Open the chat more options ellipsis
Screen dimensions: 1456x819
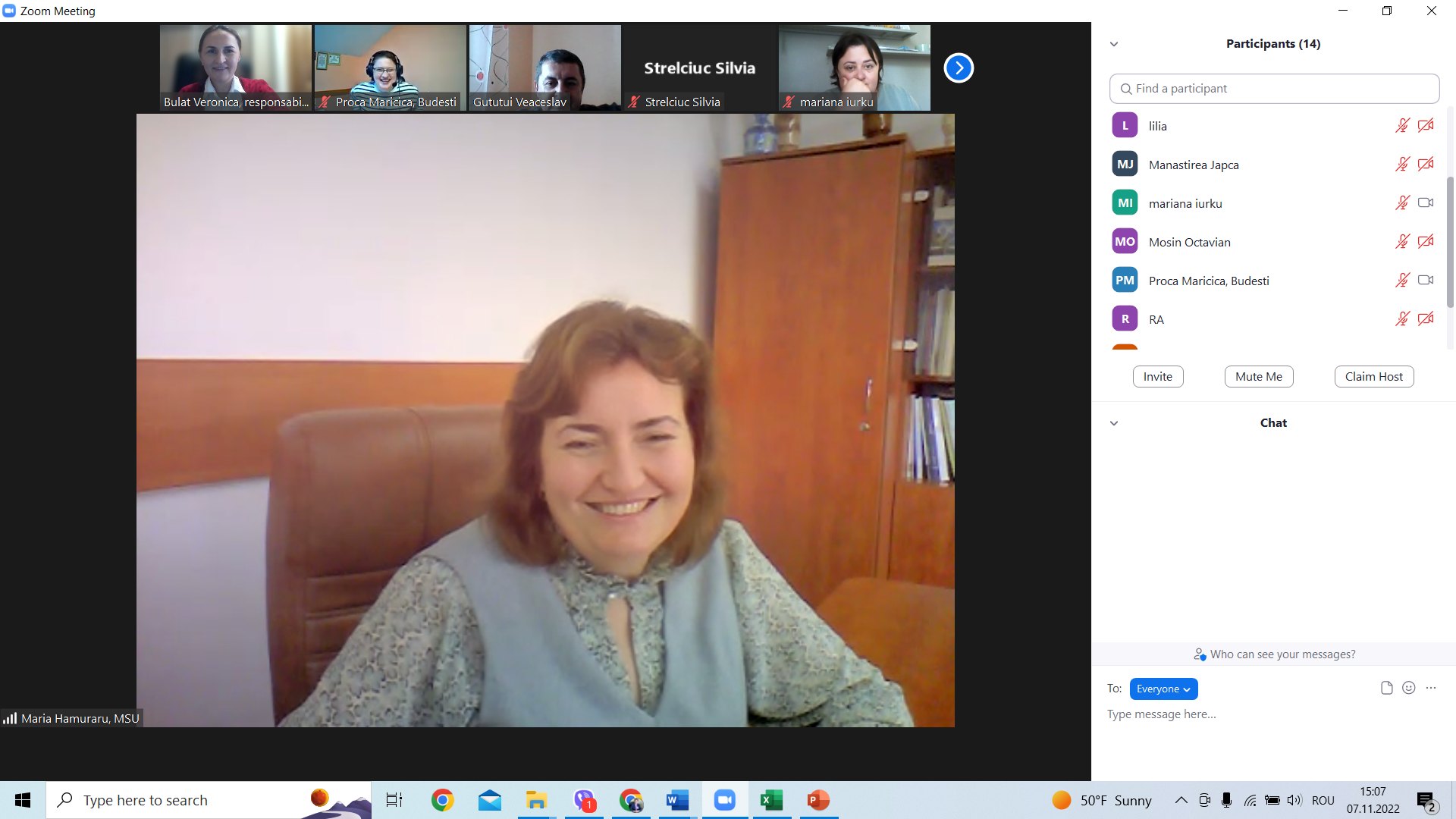tap(1431, 689)
